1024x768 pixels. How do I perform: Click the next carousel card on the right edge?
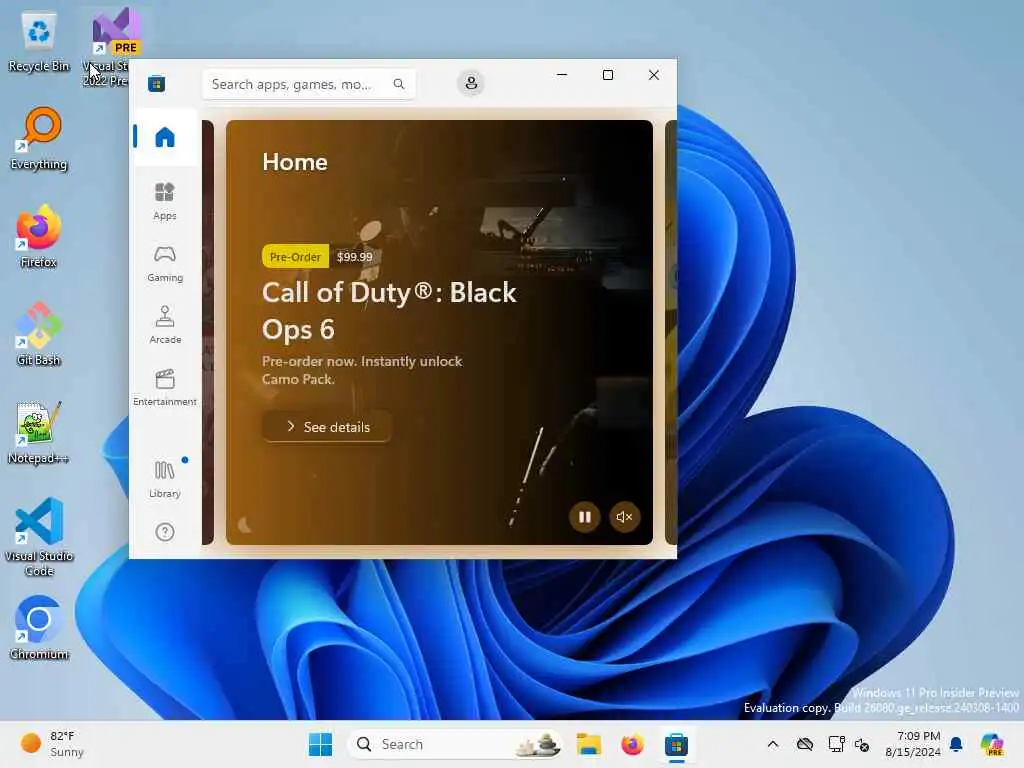[671, 332]
